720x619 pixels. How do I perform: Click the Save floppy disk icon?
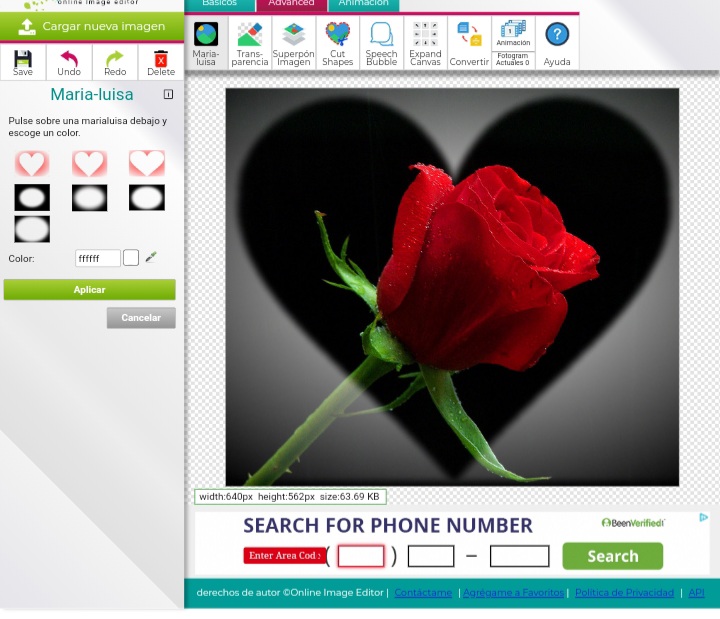click(x=22, y=61)
